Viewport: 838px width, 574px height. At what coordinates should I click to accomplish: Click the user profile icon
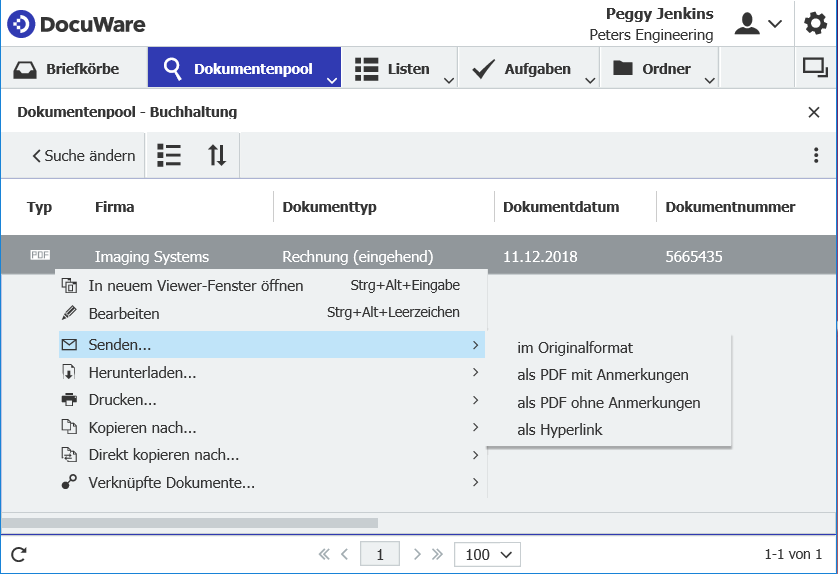tap(747, 24)
